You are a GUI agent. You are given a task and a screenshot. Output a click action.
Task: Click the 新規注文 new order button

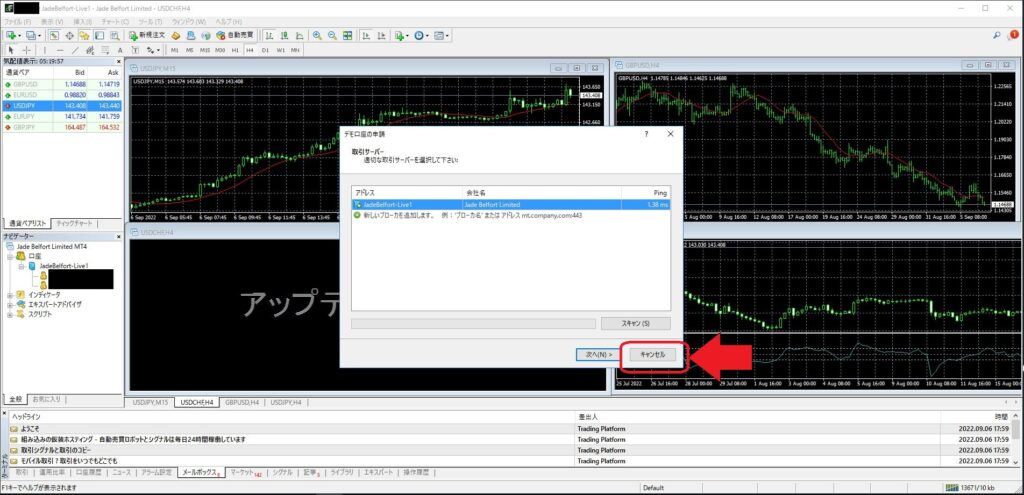click(x=147, y=35)
